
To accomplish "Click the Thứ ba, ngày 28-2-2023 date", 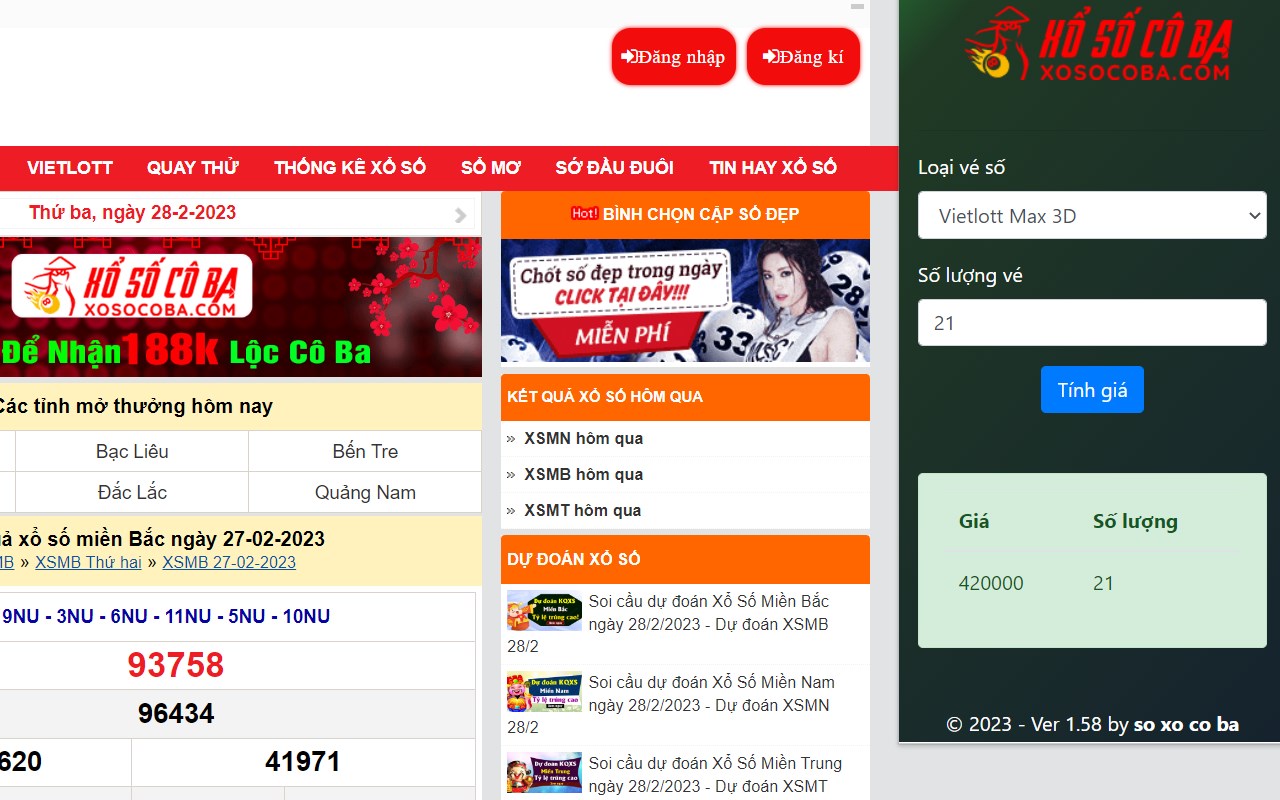I will [132, 212].
